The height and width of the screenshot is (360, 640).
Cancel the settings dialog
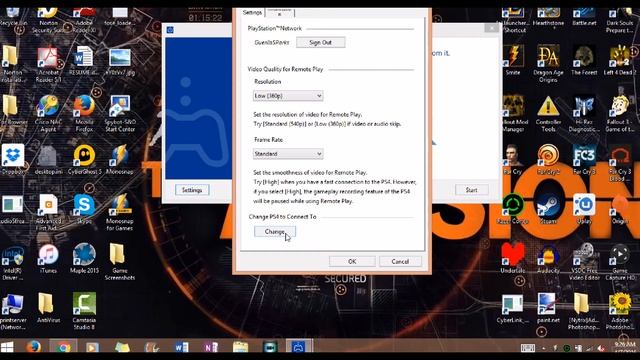pyautogui.click(x=400, y=261)
